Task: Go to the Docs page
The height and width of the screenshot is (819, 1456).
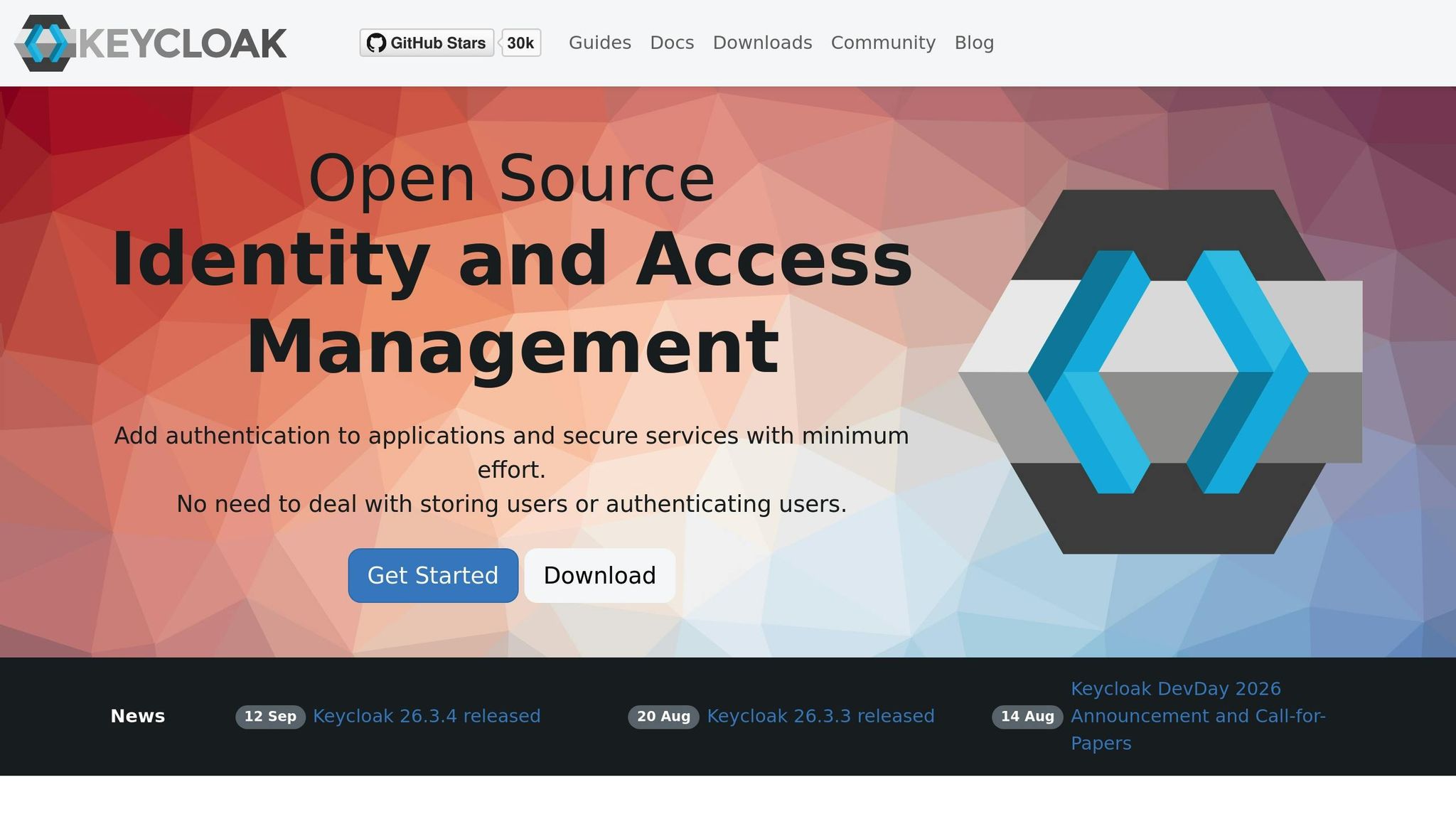Action: click(672, 43)
